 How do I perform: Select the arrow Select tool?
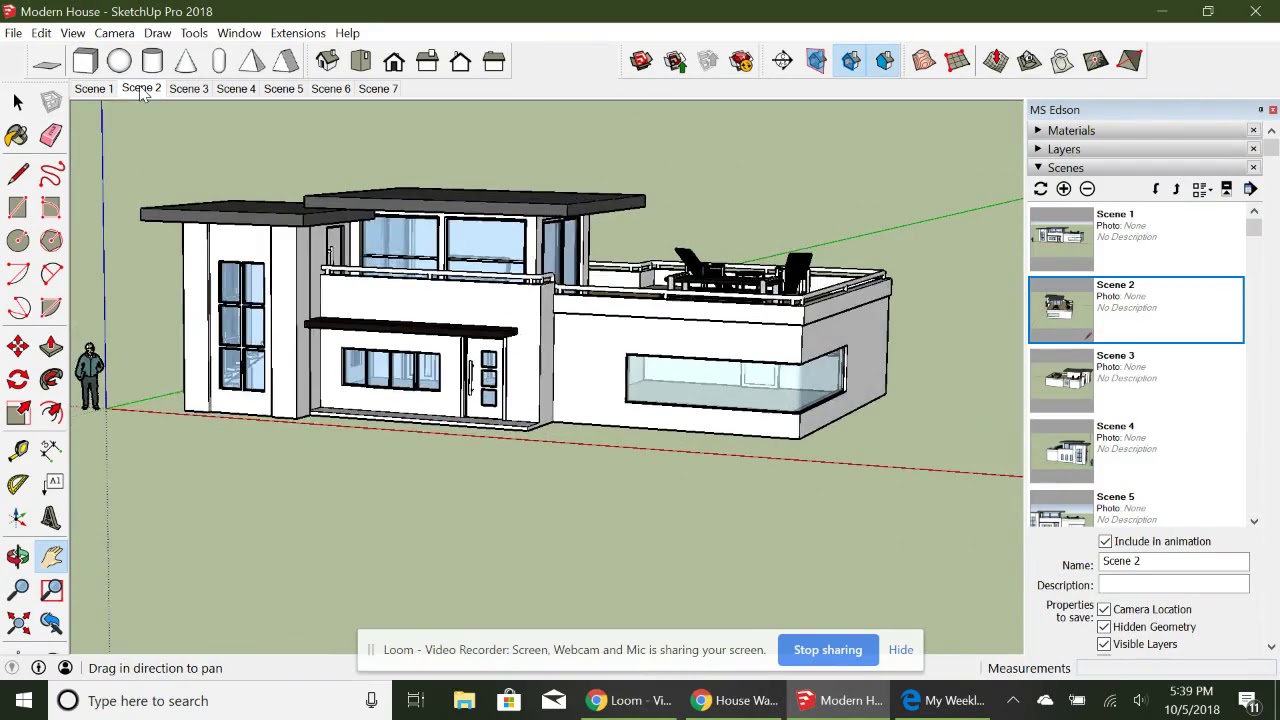point(17,102)
